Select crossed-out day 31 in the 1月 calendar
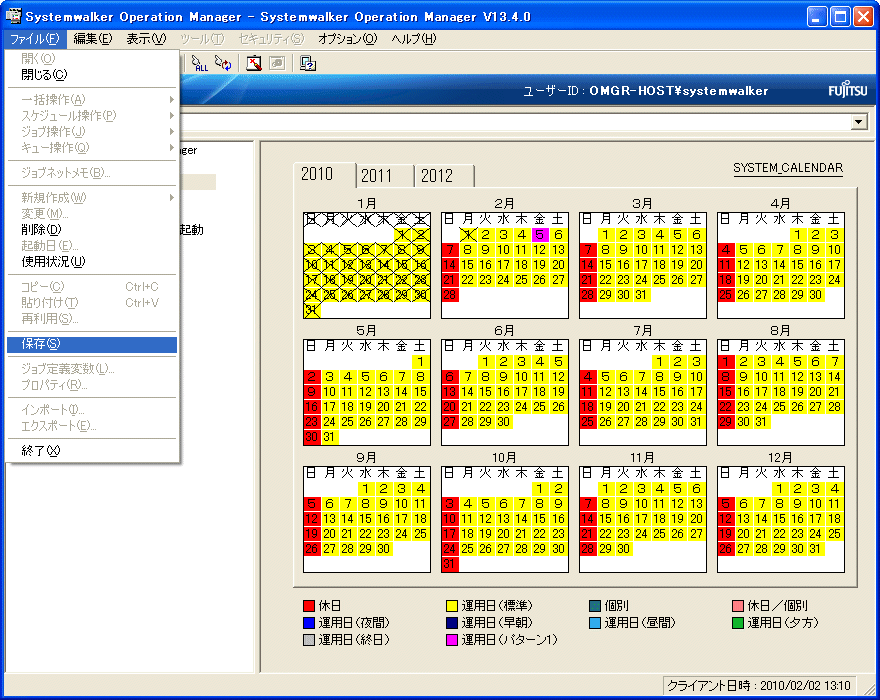Image resolution: width=880 pixels, height=700 pixels. 312,310
